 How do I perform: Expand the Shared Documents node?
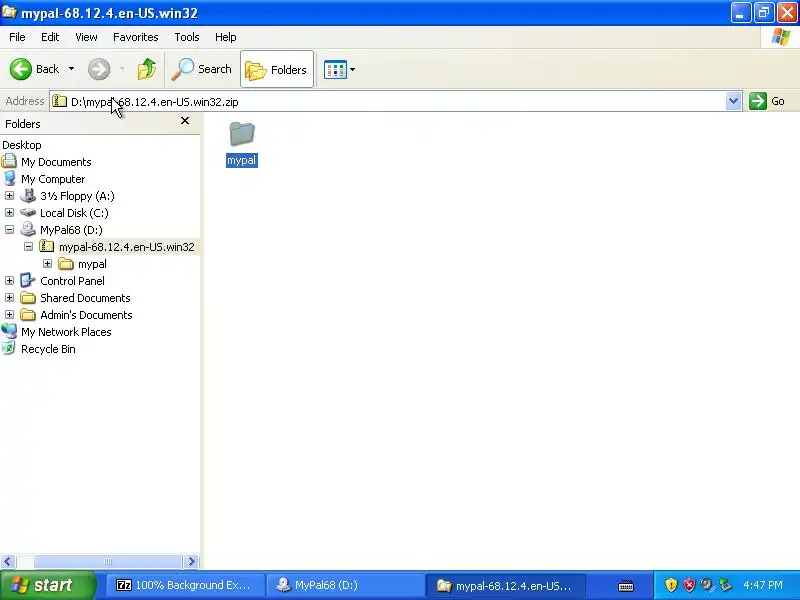coord(9,297)
